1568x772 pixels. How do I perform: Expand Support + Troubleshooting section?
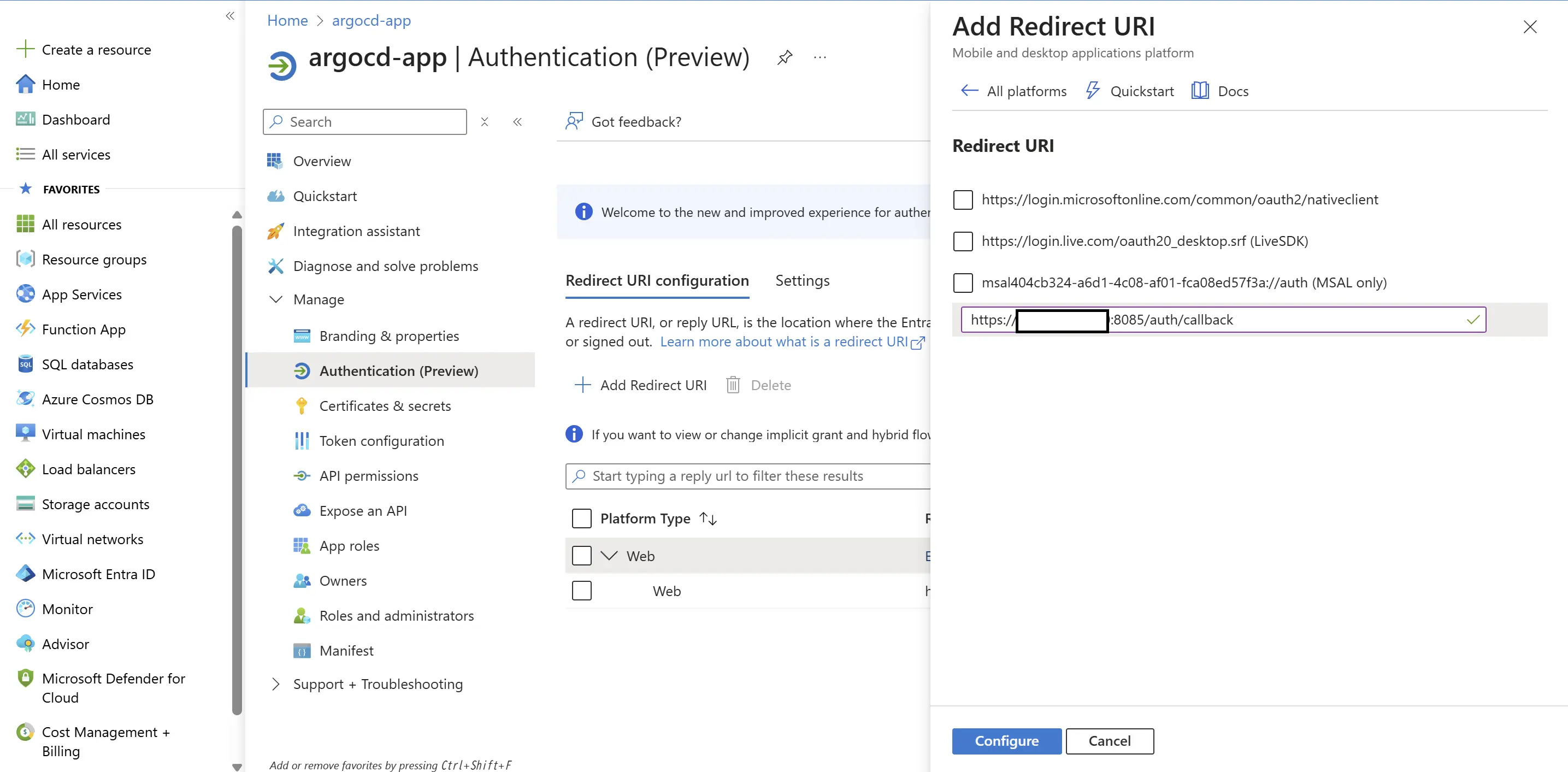click(x=276, y=683)
